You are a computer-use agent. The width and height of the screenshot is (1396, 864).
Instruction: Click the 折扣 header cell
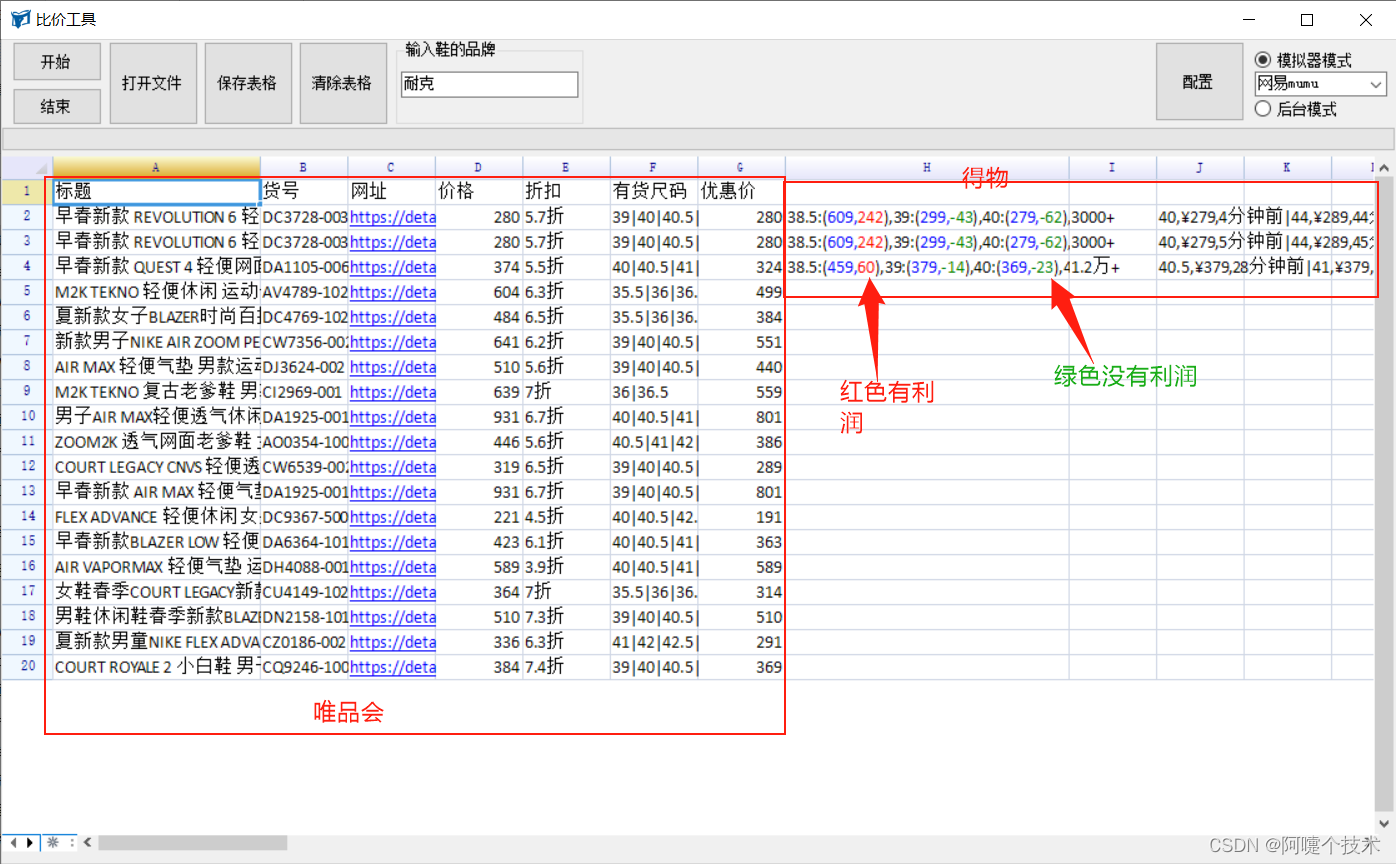pos(566,192)
